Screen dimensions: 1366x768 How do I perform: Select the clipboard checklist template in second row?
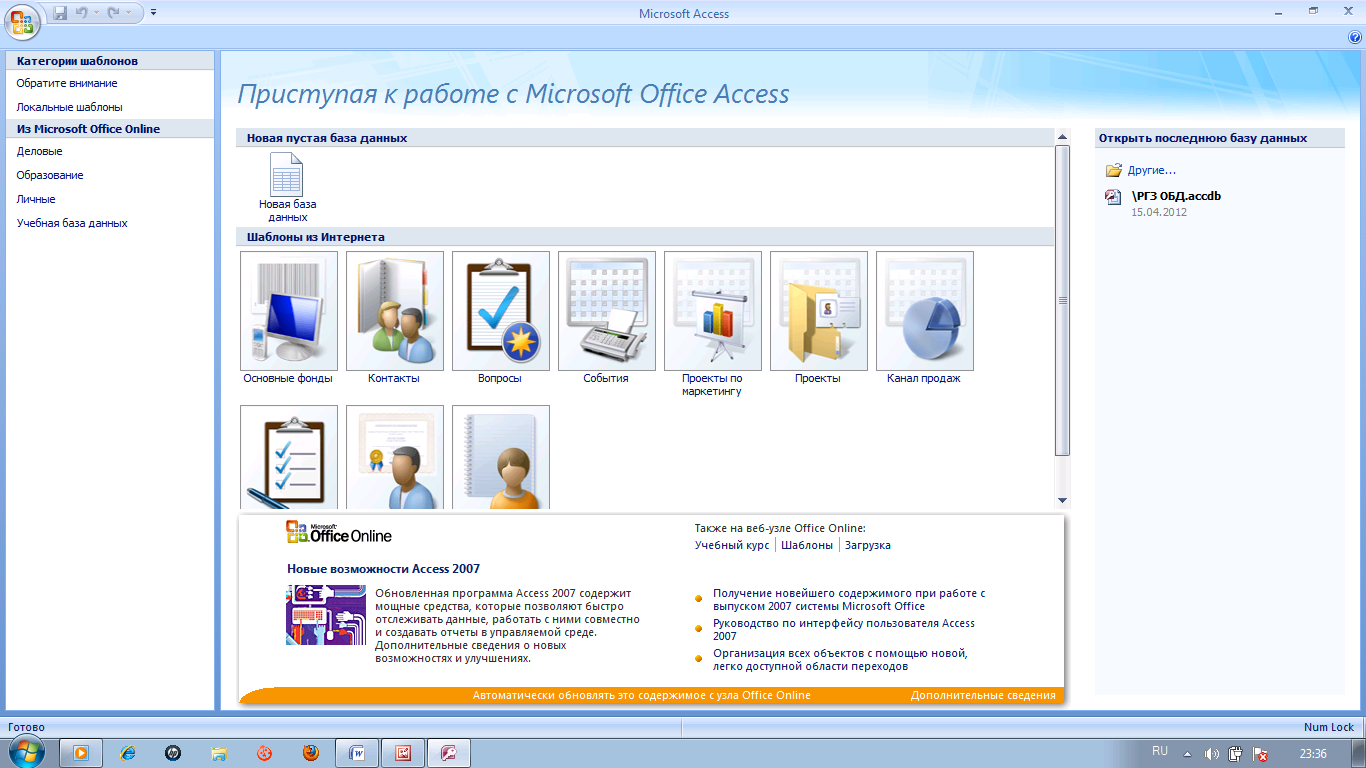point(289,457)
